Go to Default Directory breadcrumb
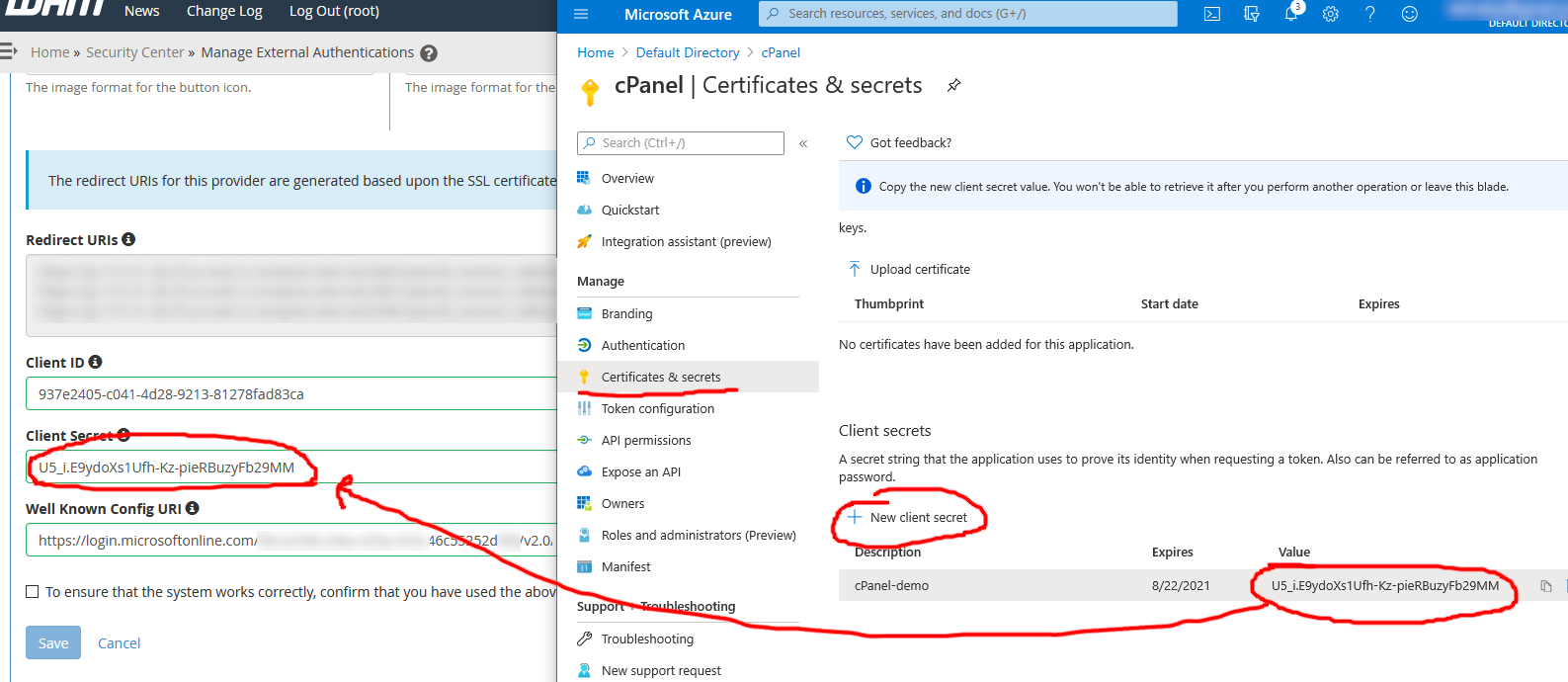Screen dimensions: 1568x682 (688, 52)
